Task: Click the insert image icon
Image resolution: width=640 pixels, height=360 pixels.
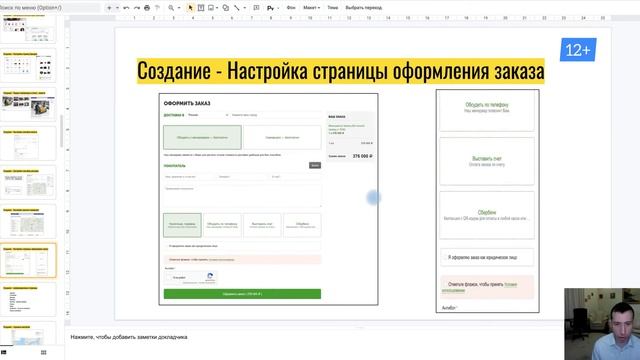Action: [x=211, y=8]
